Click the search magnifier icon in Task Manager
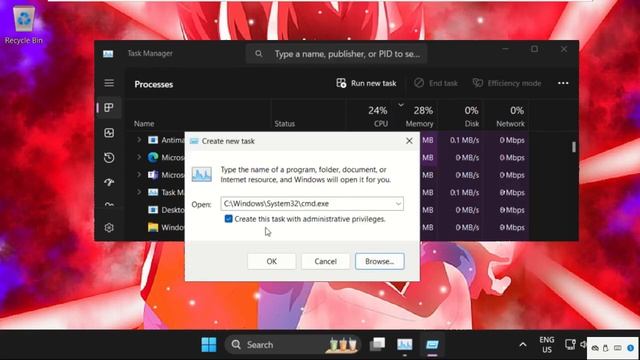The width and height of the screenshot is (640, 360). click(x=258, y=53)
